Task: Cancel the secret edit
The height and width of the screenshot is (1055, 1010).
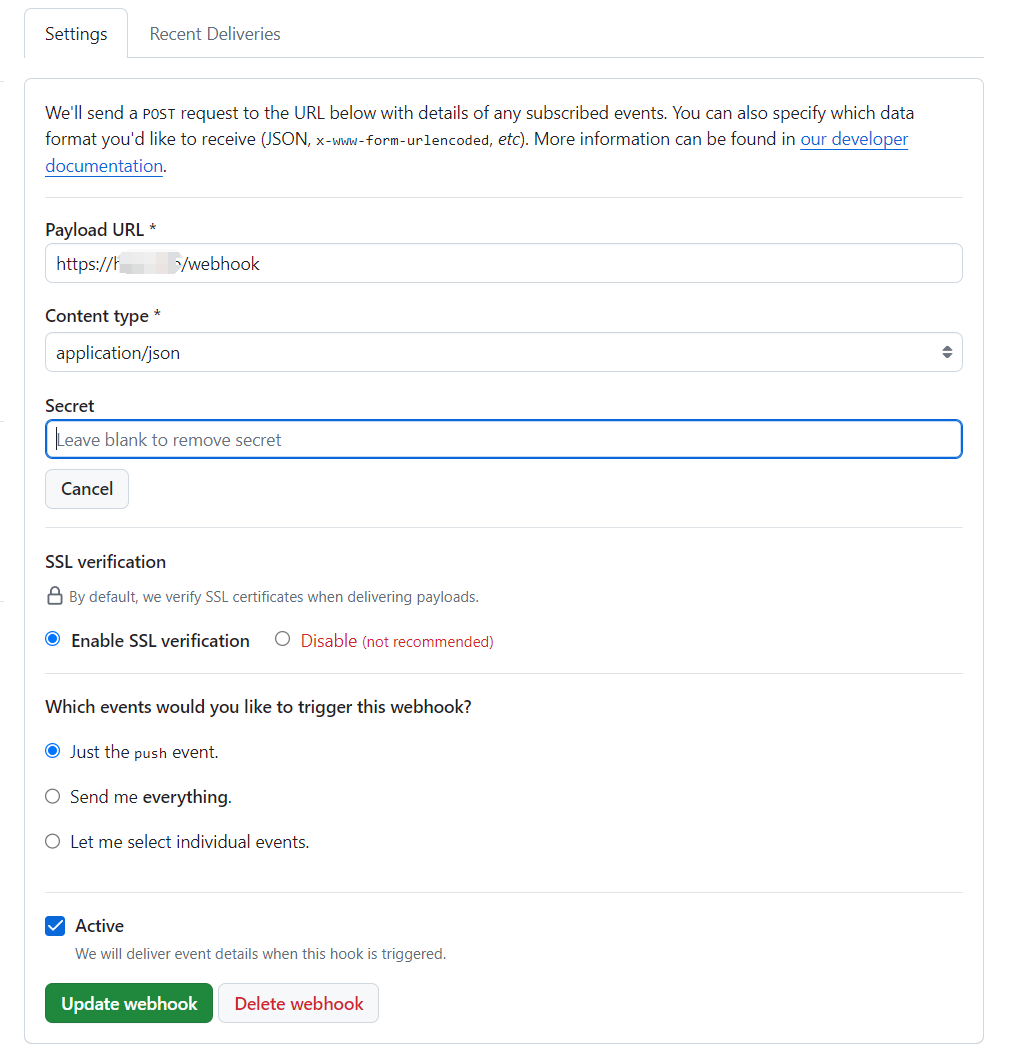Action: tap(87, 489)
